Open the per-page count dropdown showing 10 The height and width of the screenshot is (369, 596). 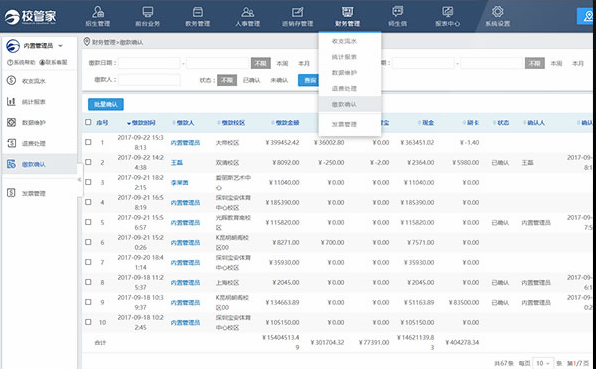(x=542, y=363)
